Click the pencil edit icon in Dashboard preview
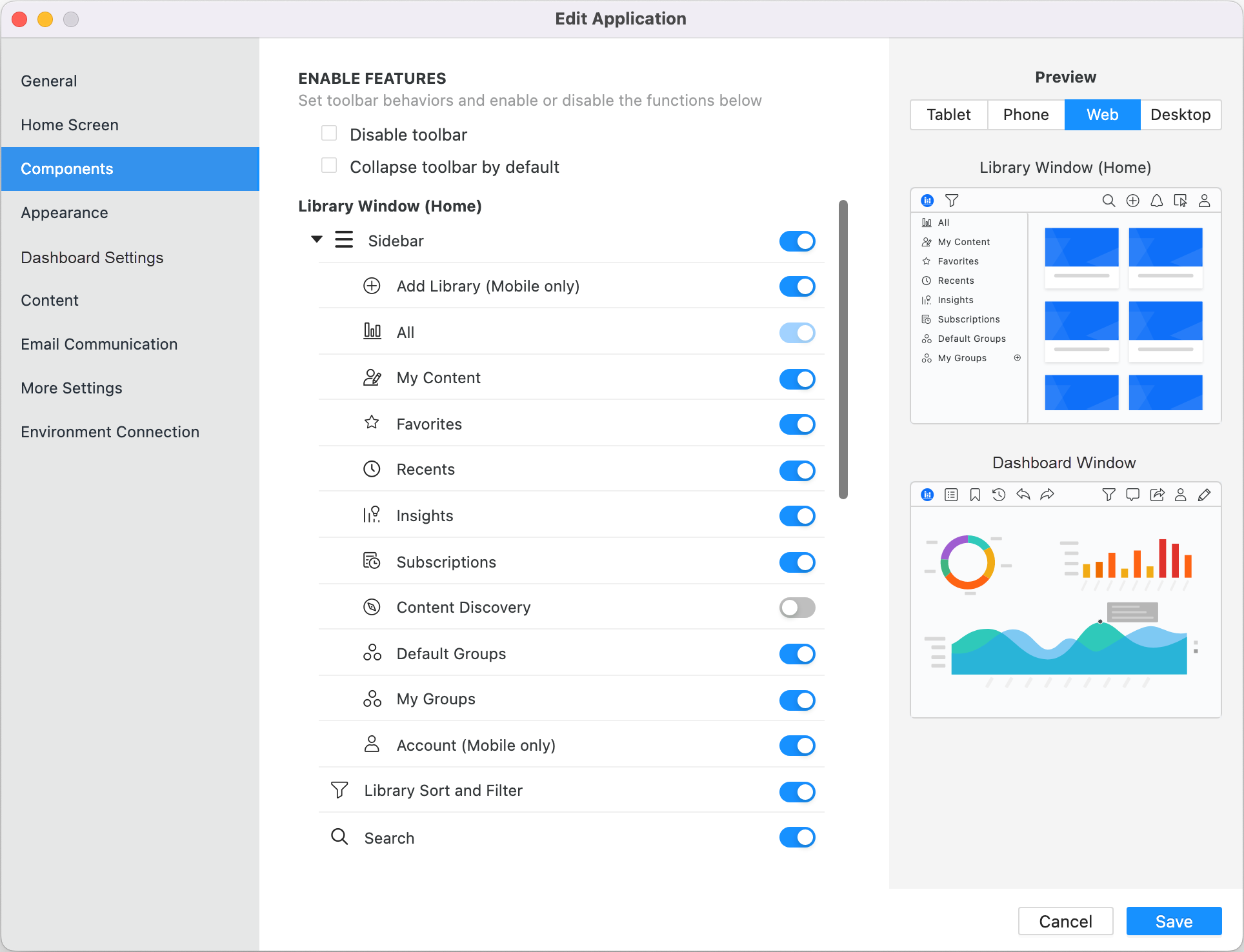1244x952 pixels. pos(1204,495)
